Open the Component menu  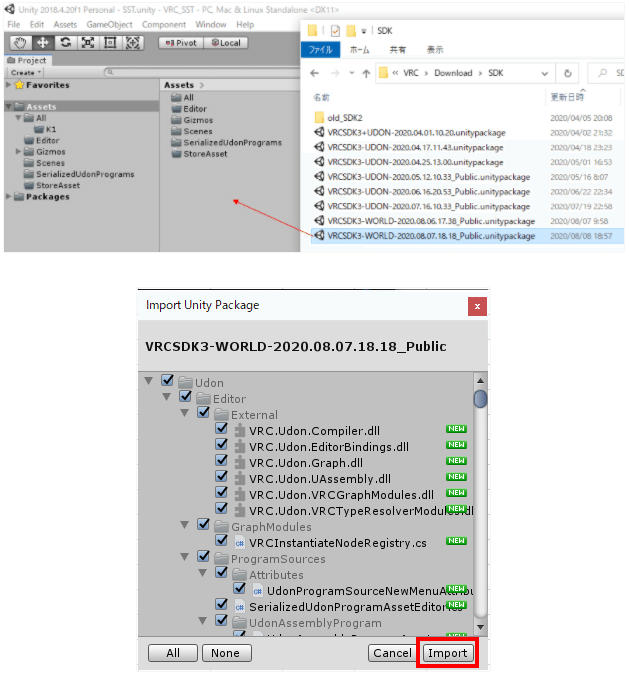coord(164,25)
